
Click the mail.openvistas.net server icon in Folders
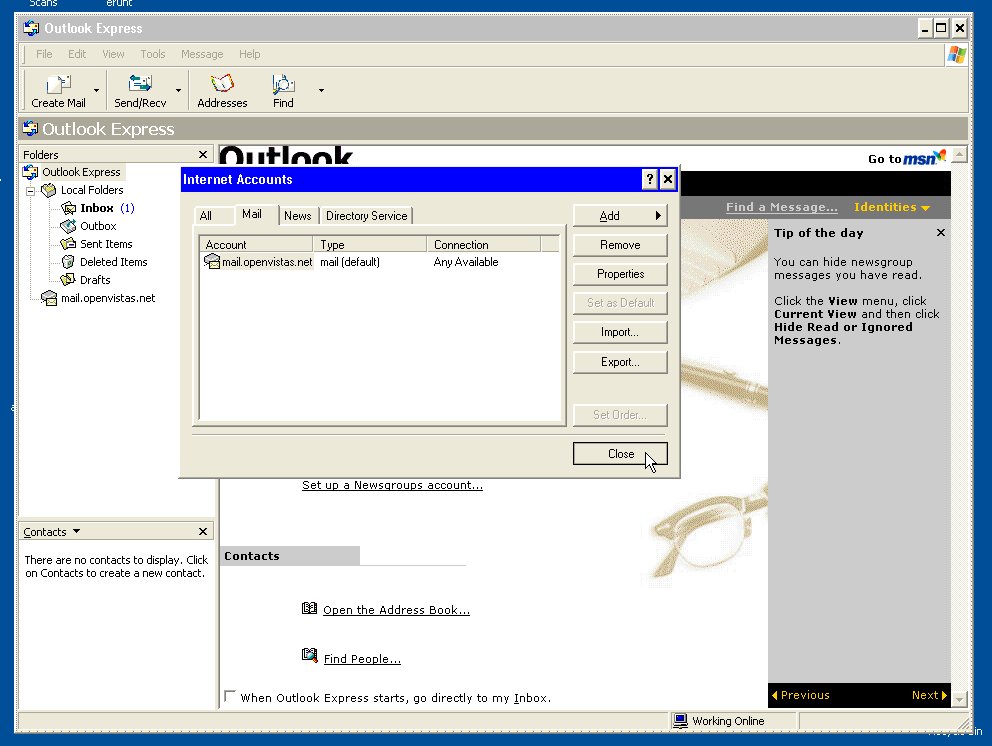point(49,298)
